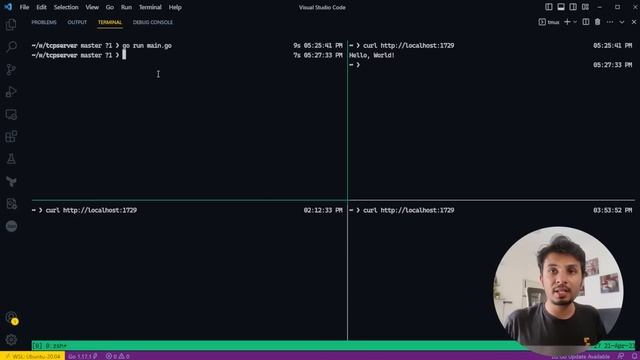This screenshot has width=640, height=360.
Task: Open the Source Control view
Action: pyautogui.click(x=11, y=69)
